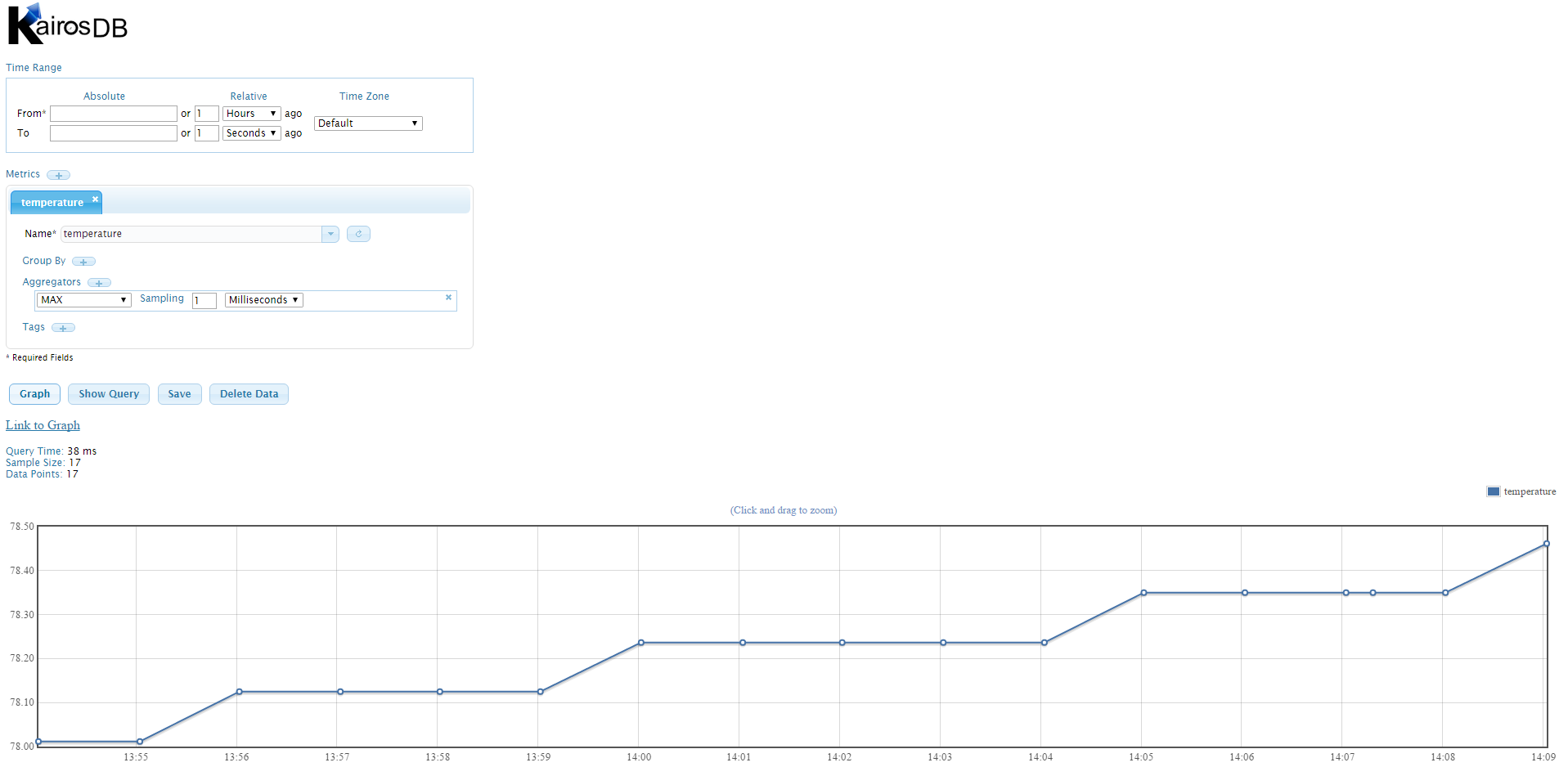Click the From field label asterisk row radio area
This screenshot has width=1568, height=767.
pyautogui.click(x=31, y=113)
